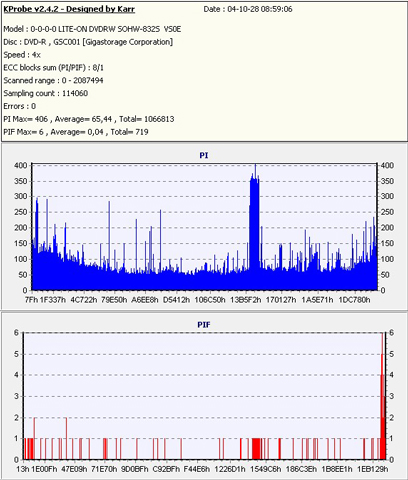Click the tall PI peak near 13B5F2h
The width and height of the screenshot is (408, 480).
tap(255, 227)
